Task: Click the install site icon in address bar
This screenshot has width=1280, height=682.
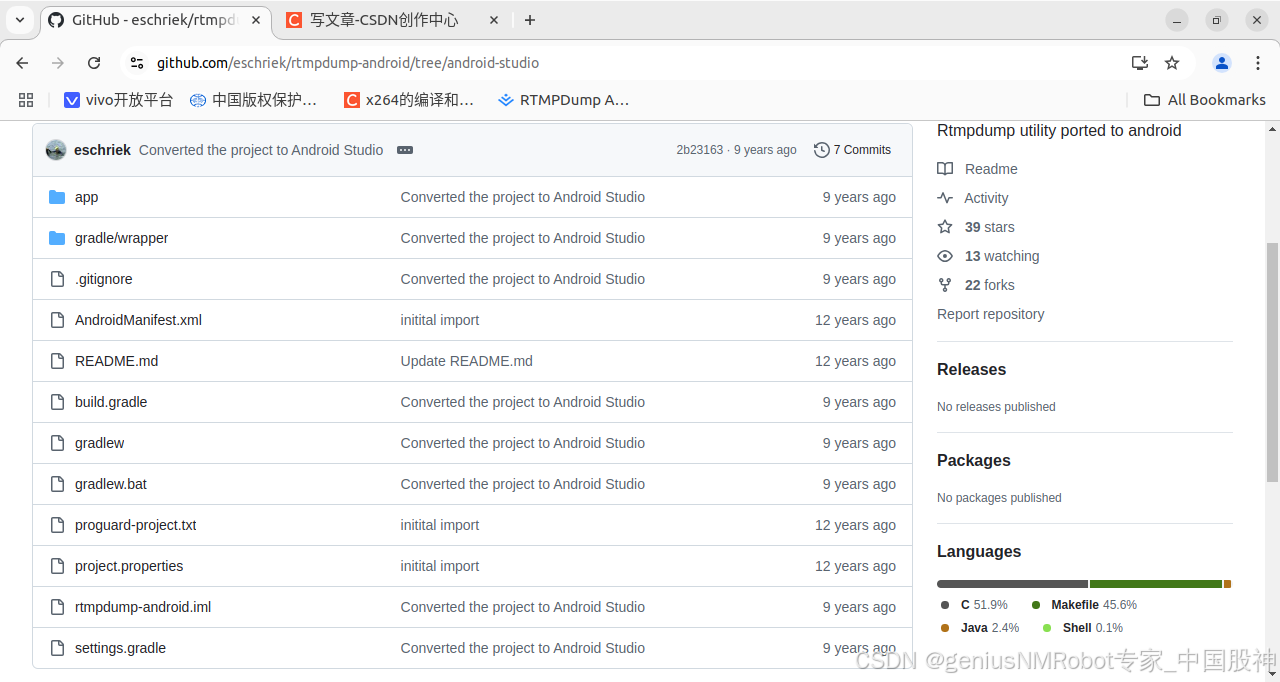Action: [1140, 62]
